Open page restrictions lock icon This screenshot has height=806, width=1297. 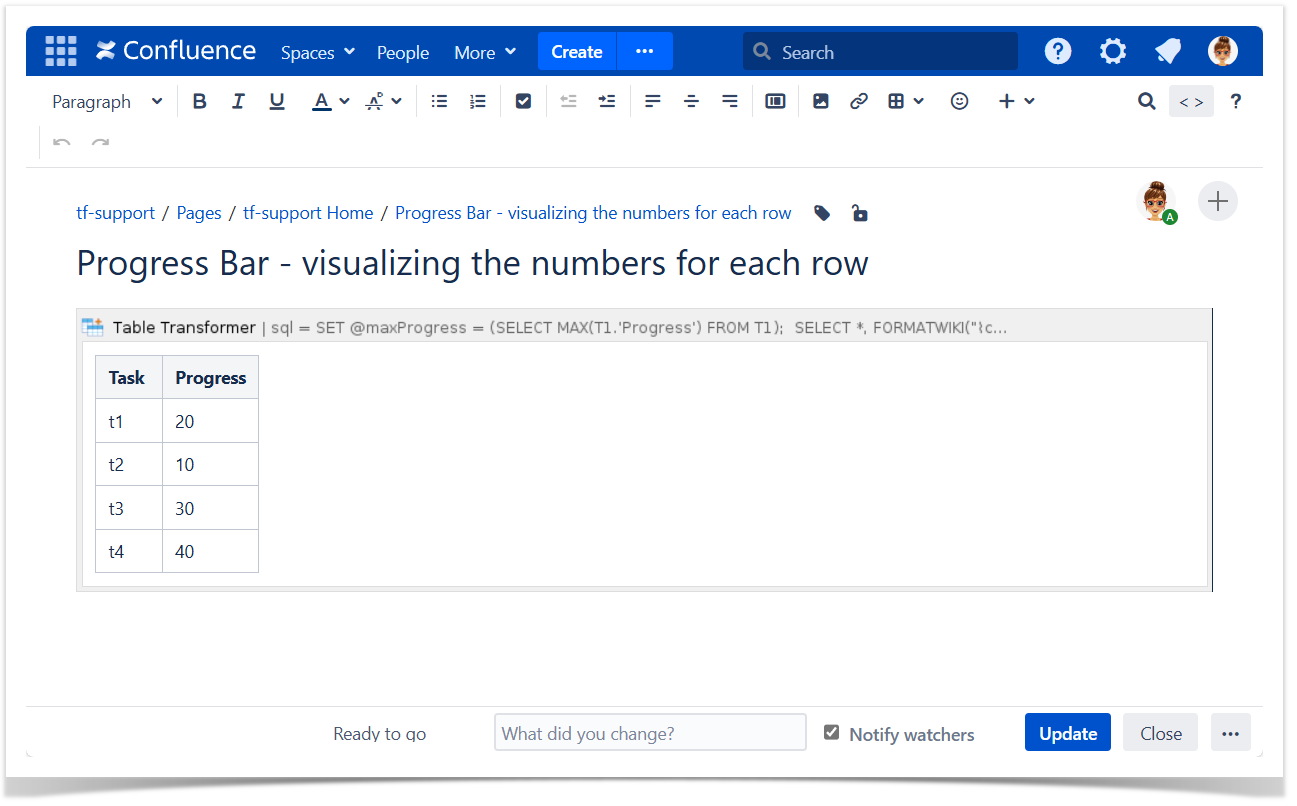click(859, 213)
